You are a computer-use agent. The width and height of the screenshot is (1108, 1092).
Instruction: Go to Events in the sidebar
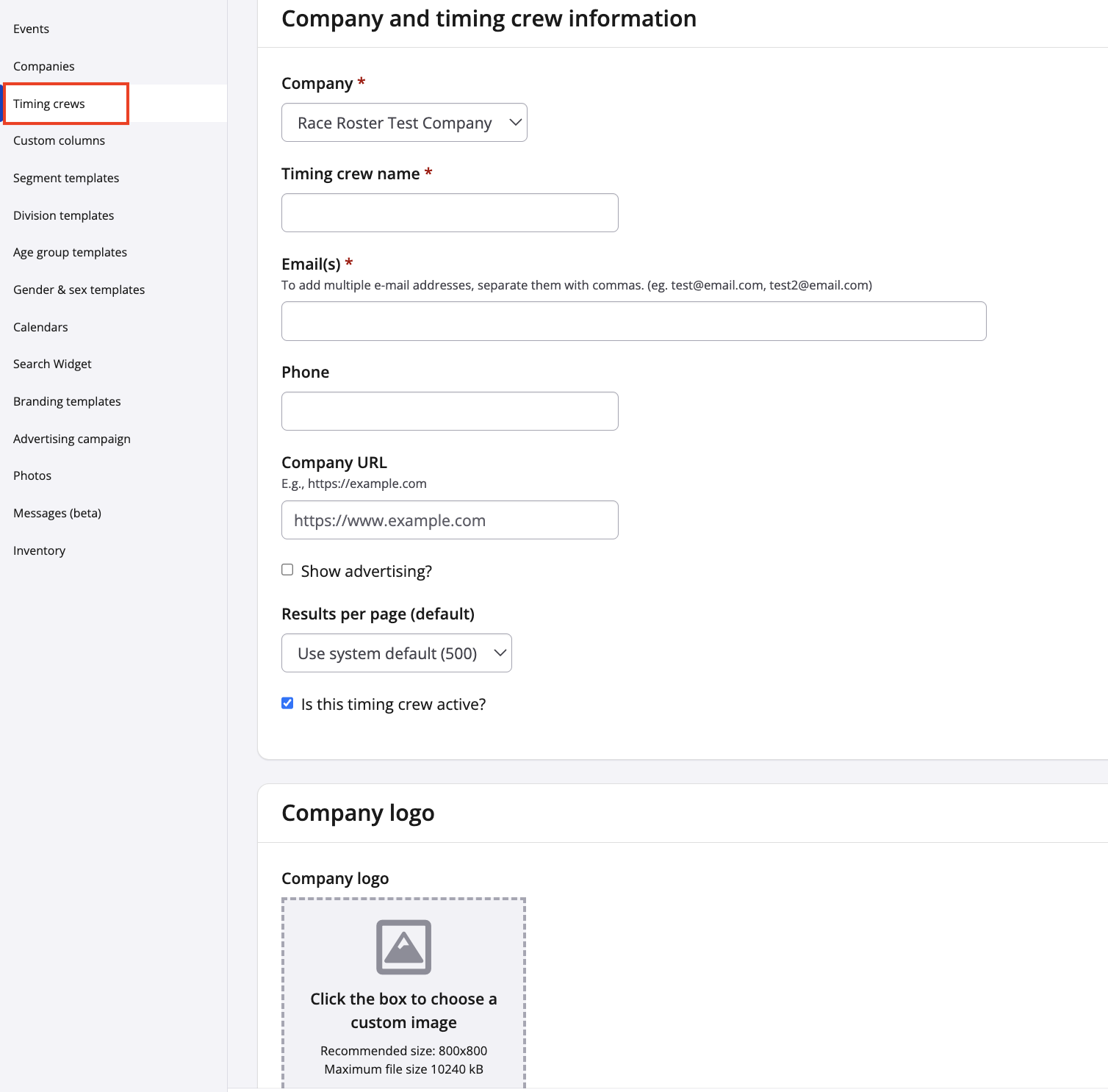(31, 29)
